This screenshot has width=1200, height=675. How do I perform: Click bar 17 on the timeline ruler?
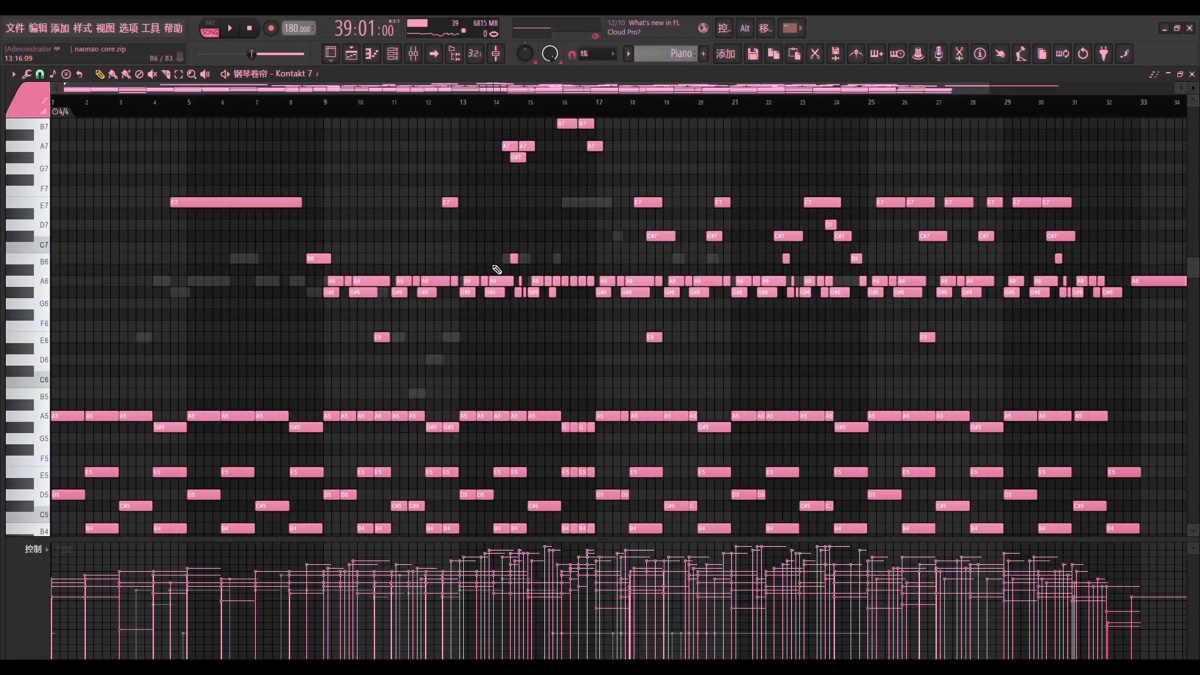(599, 102)
